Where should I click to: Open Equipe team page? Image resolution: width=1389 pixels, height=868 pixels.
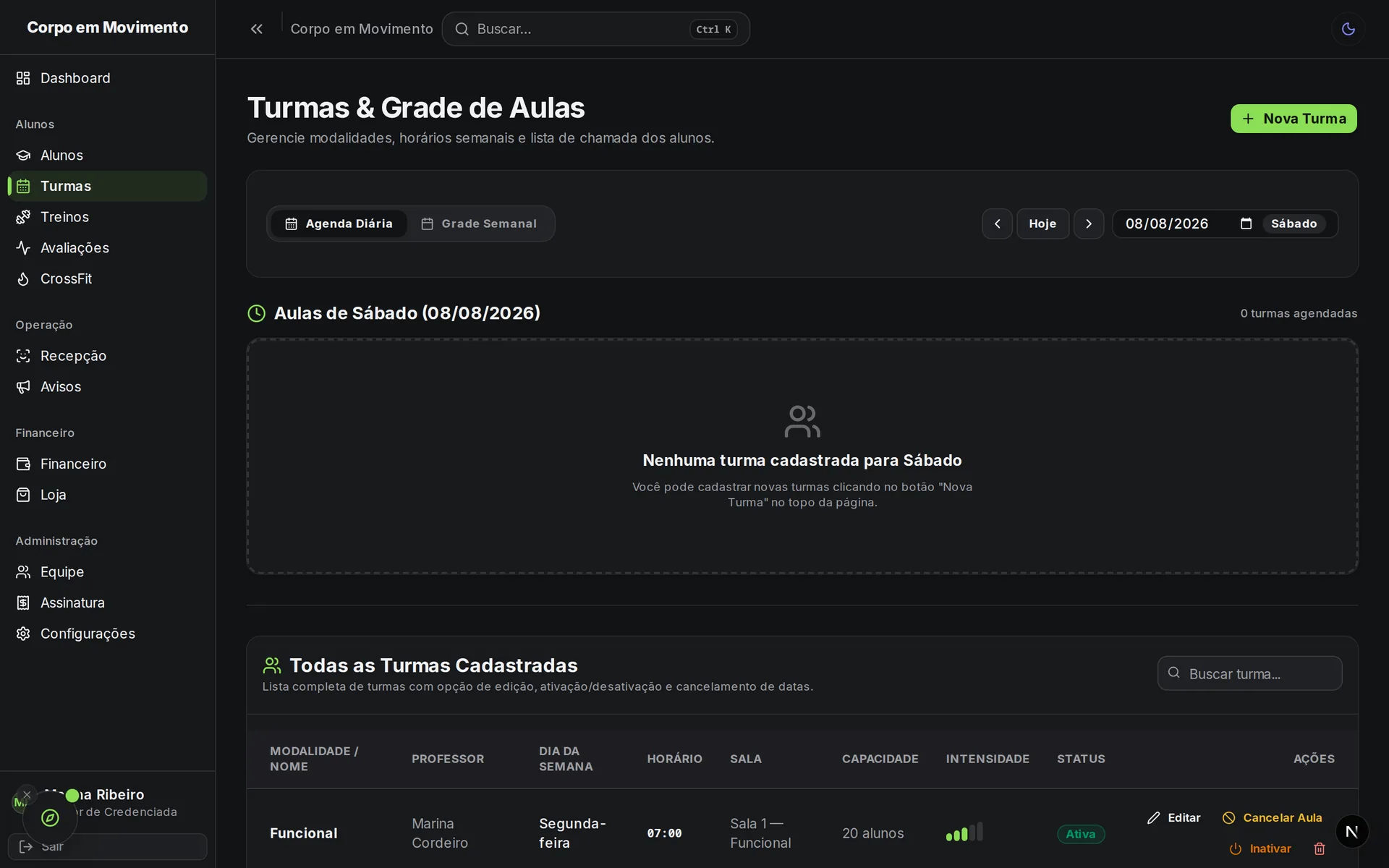[x=107, y=572]
